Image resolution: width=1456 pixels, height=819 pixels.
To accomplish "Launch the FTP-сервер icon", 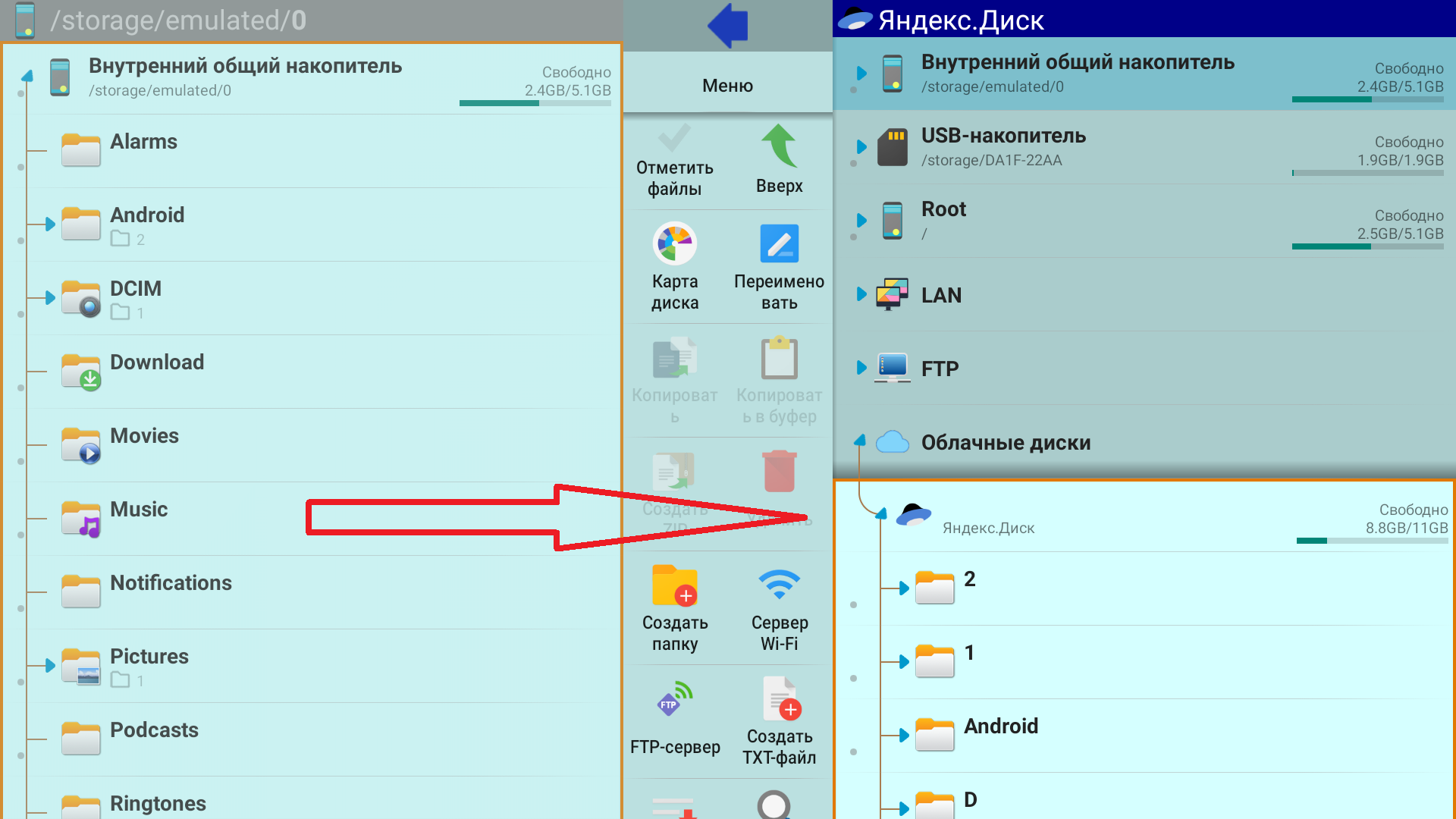I will [674, 699].
